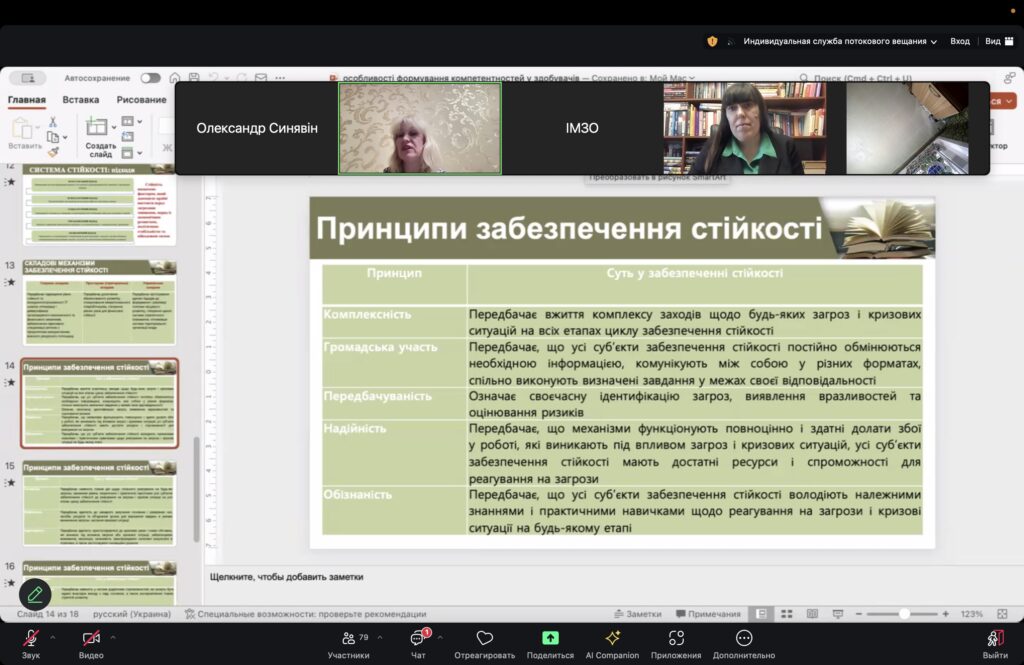The width and height of the screenshot is (1024, 665).
Task: Click the Слайд 14 из 18 status text
Action: coord(48,614)
